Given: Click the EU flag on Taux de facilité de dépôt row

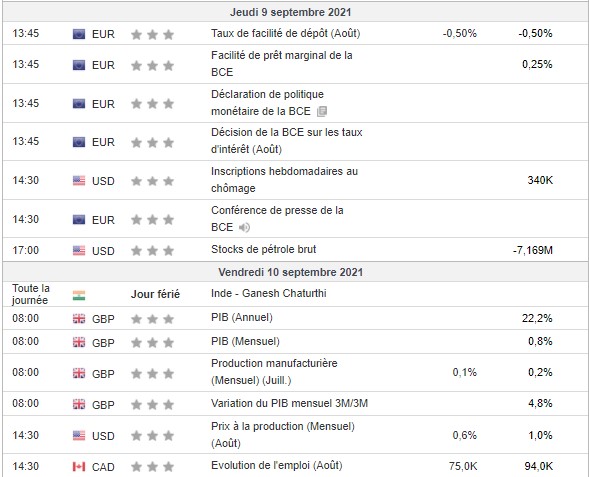Looking at the screenshot, I should coord(79,34).
